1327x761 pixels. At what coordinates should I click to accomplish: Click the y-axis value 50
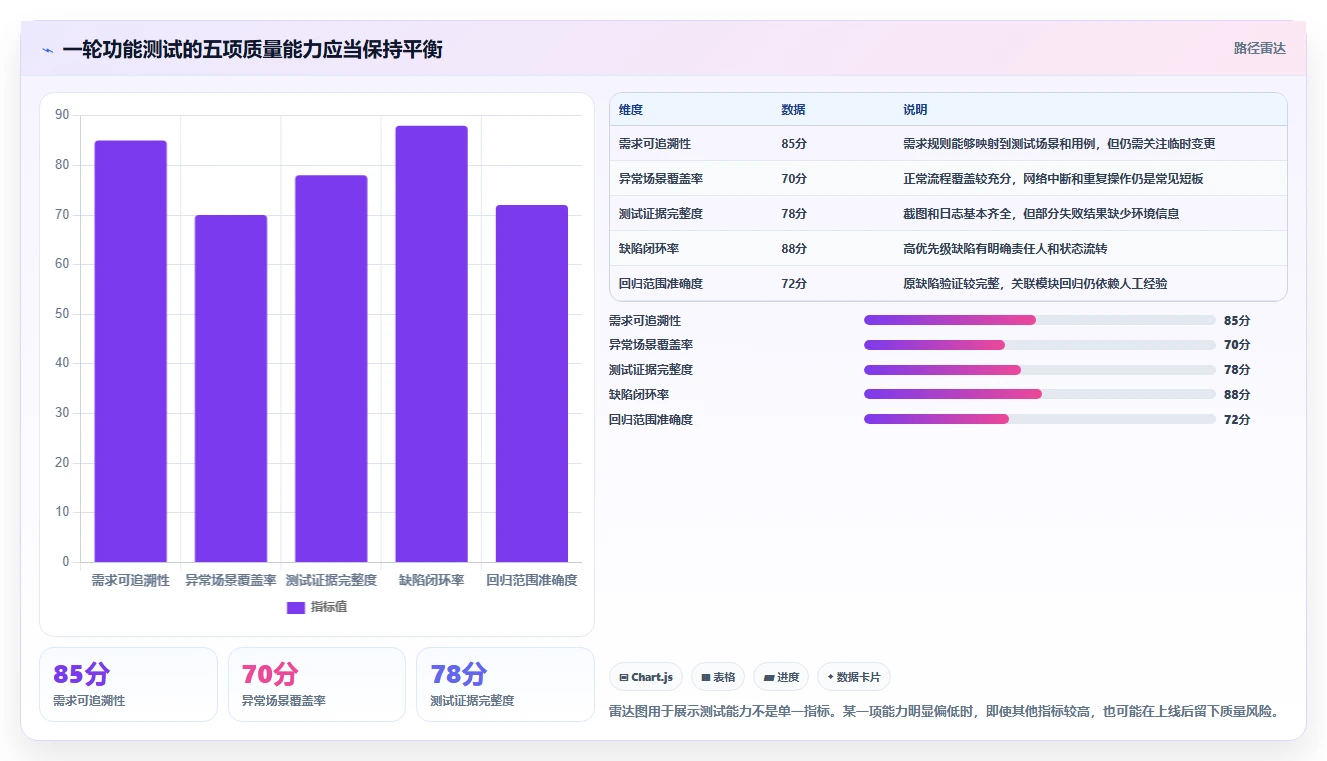pos(62,314)
